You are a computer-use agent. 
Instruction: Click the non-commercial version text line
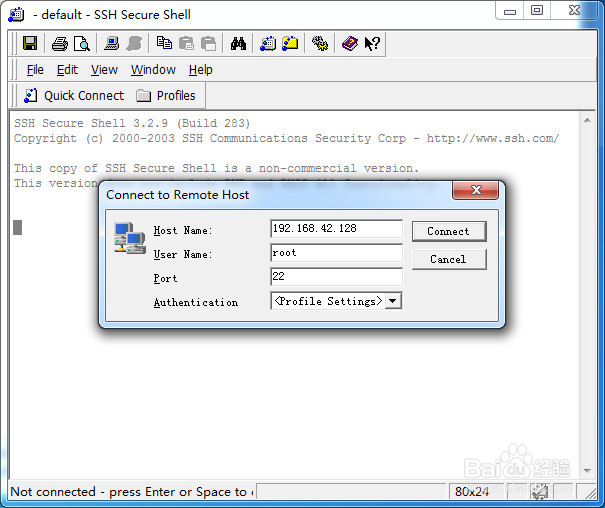216,169
